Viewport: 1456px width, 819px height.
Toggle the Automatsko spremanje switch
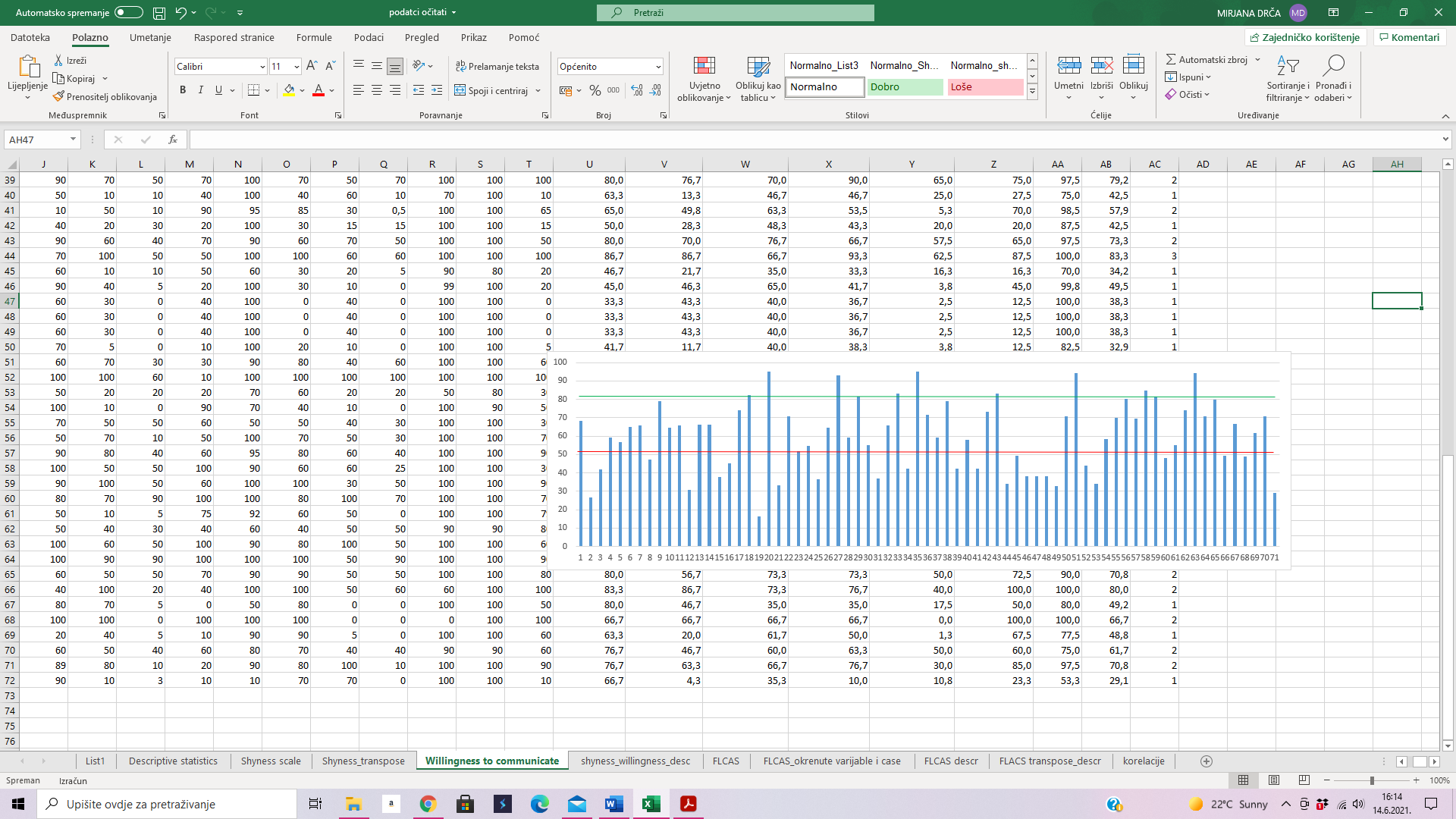coord(128,12)
